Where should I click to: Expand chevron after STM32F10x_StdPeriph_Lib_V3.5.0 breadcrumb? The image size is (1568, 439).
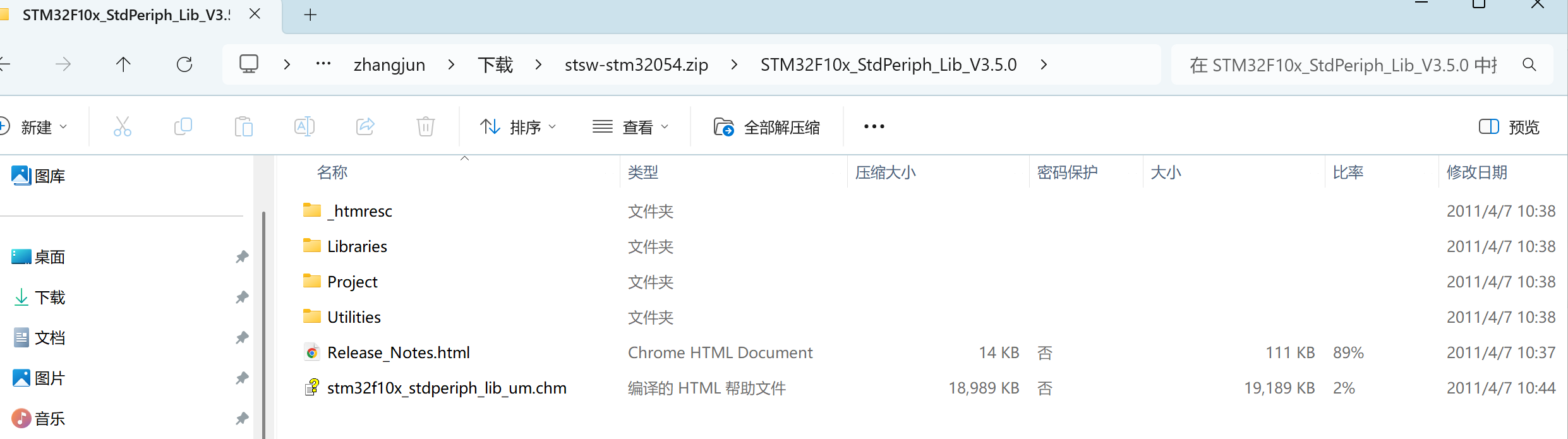tap(1044, 64)
